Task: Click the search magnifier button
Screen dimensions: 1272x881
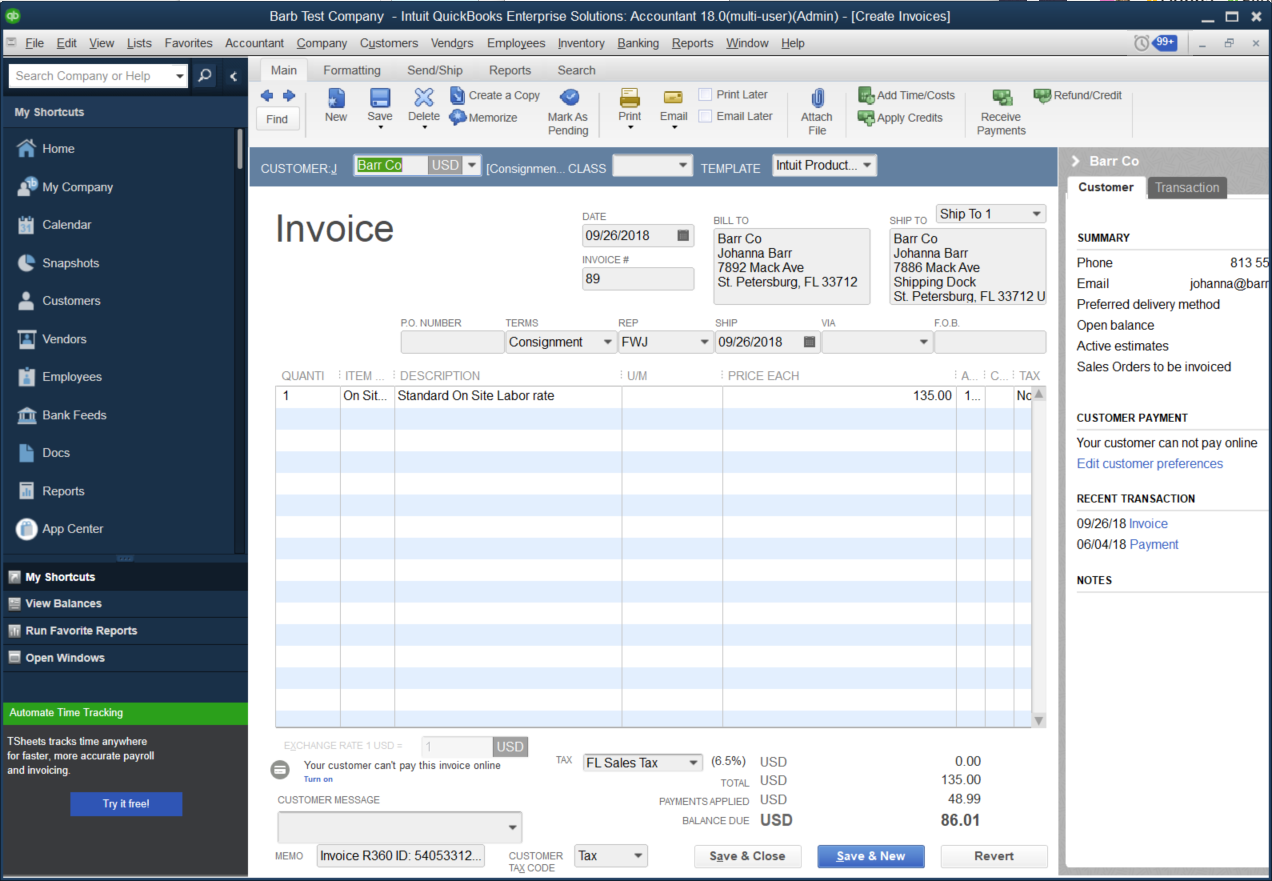Action: click(203, 76)
